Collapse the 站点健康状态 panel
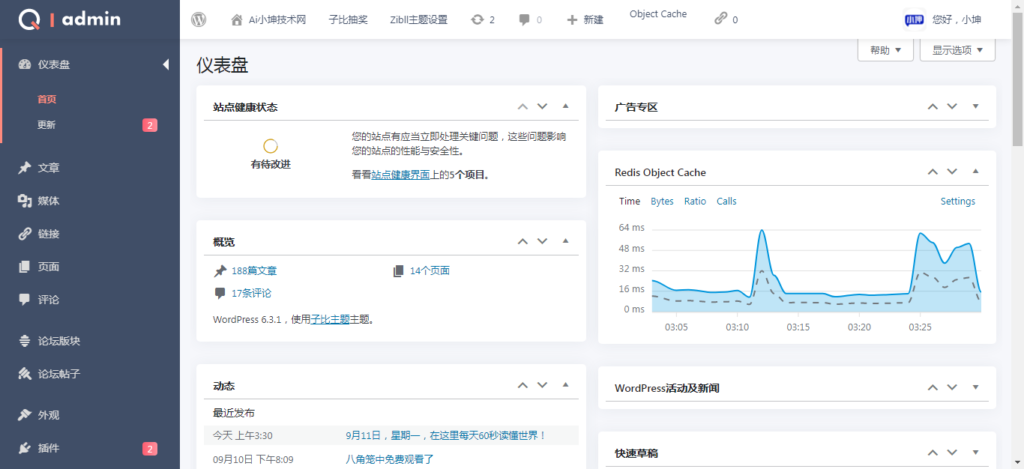The height and width of the screenshot is (469, 1024). click(x=566, y=106)
